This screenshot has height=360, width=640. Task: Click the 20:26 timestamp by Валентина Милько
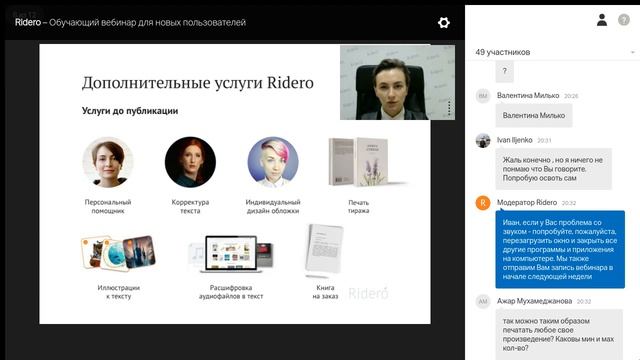[571, 96]
